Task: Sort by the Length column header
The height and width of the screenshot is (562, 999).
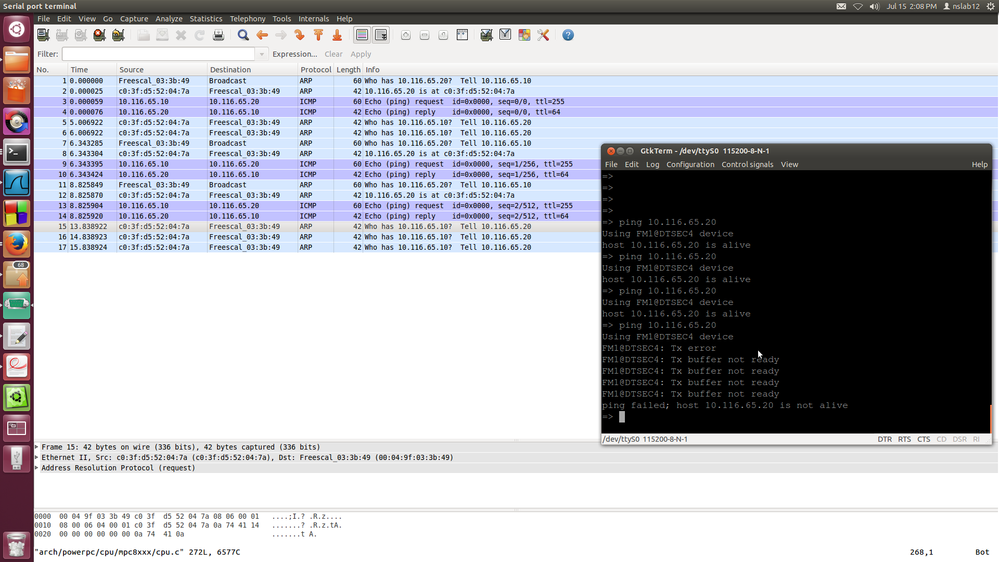Action: pyautogui.click(x=348, y=69)
